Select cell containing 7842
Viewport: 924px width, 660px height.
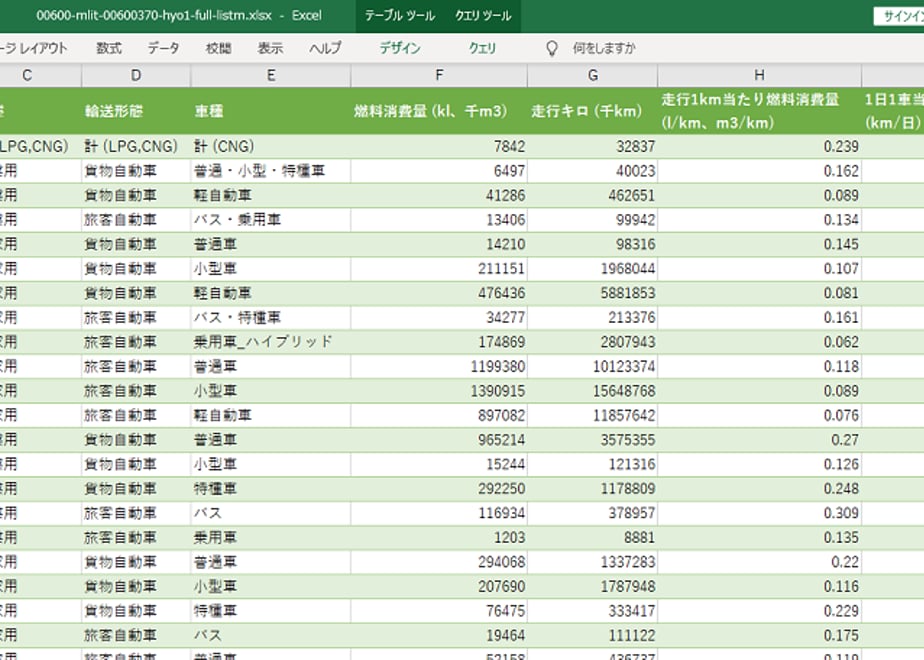[x=439, y=146]
